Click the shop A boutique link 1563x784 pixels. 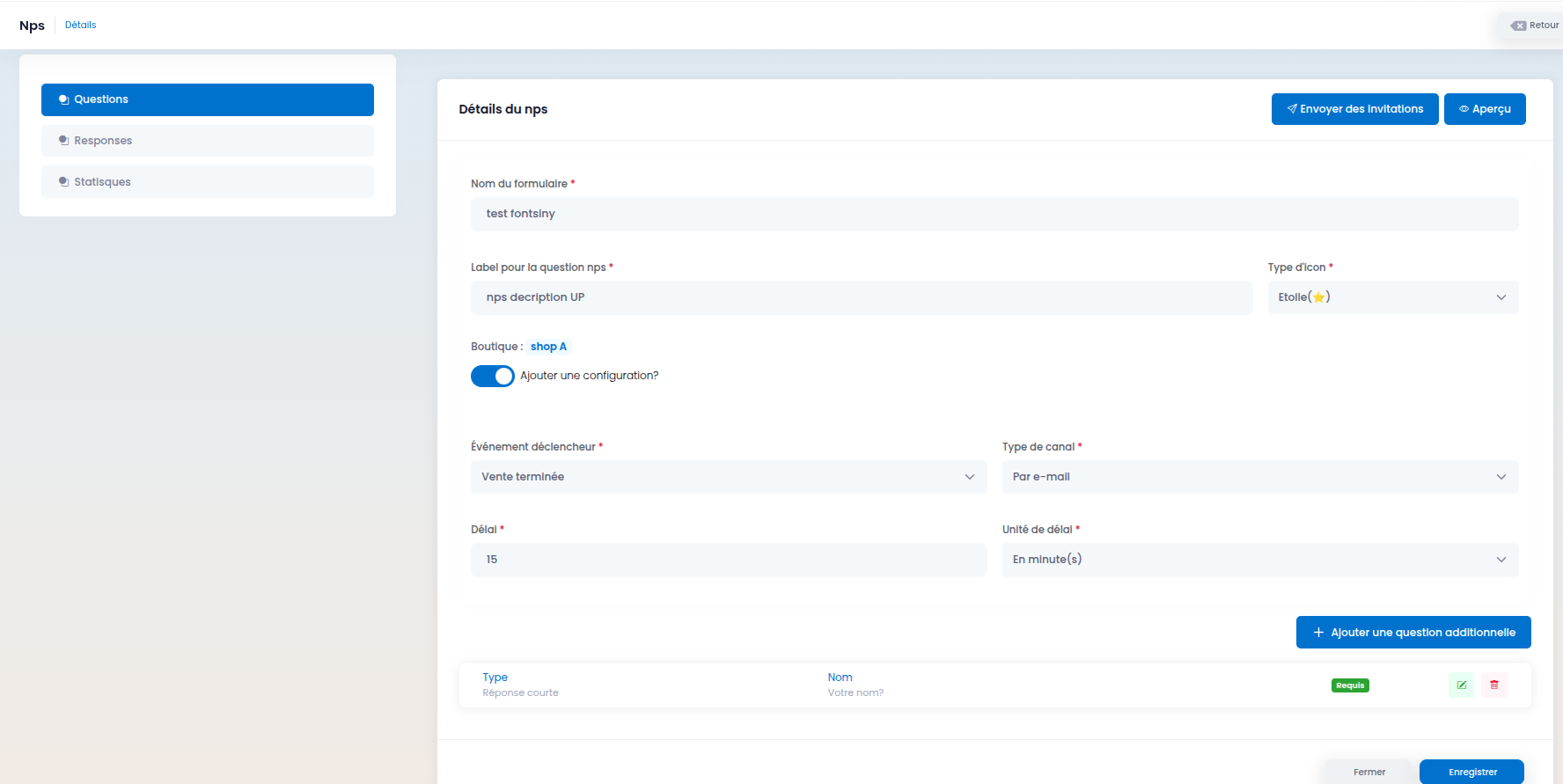point(548,347)
